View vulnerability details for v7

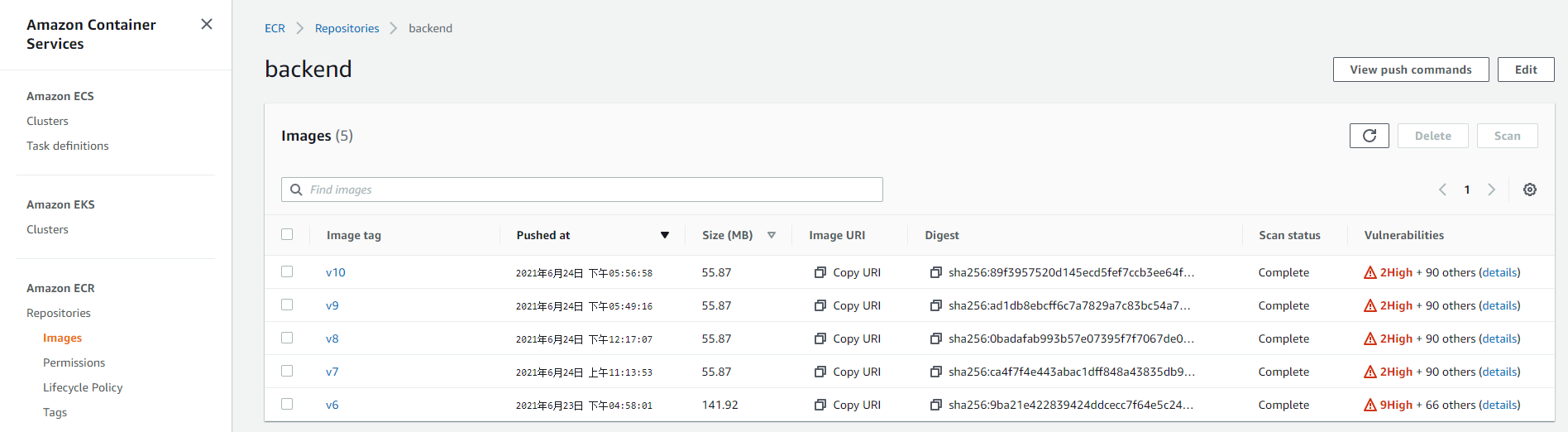(x=1499, y=372)
